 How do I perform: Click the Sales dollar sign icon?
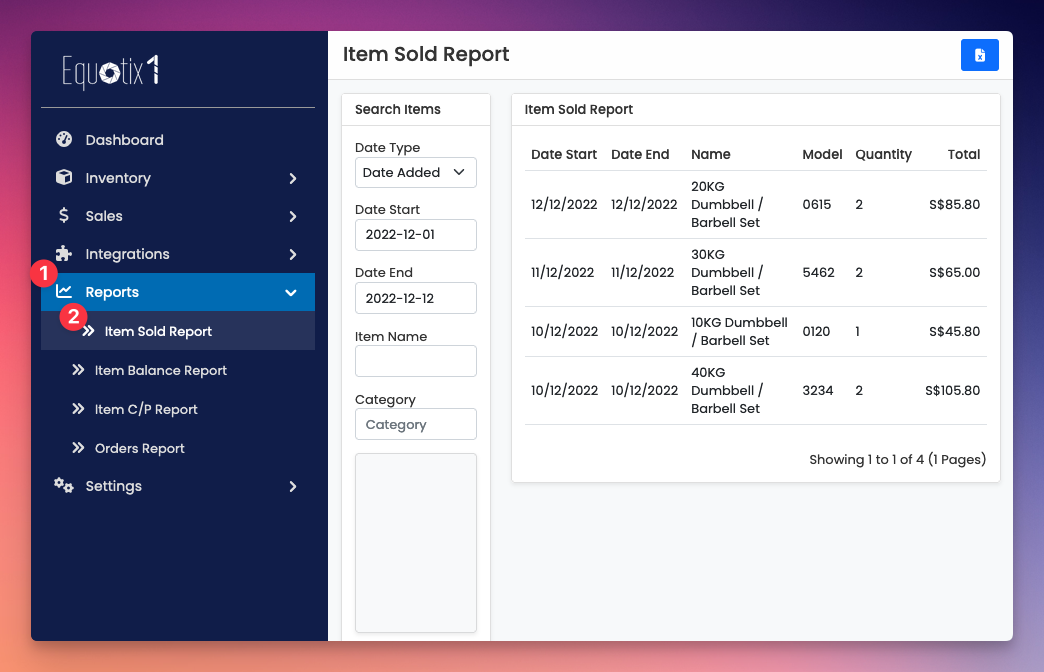click(x=64, y=216)
